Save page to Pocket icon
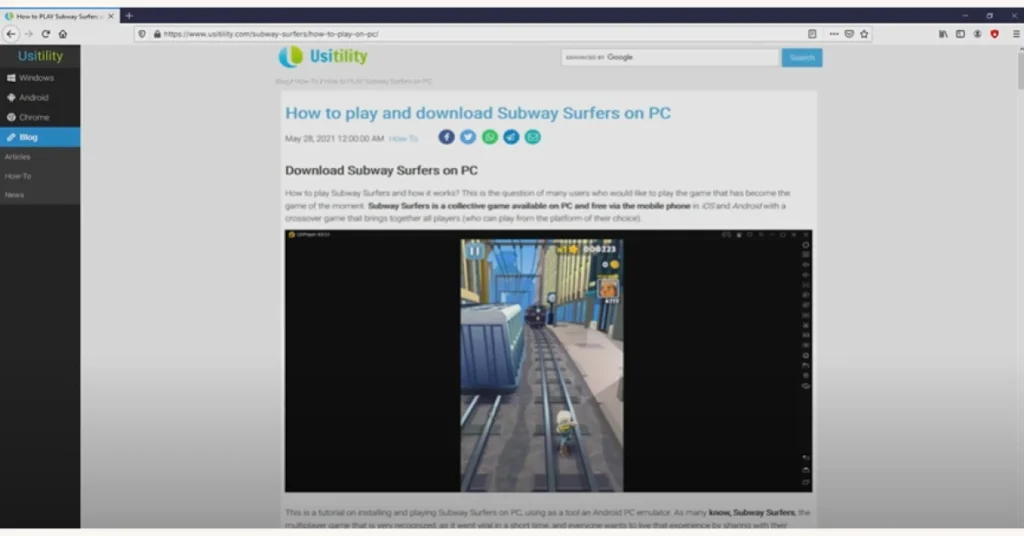 pos(849,34)
